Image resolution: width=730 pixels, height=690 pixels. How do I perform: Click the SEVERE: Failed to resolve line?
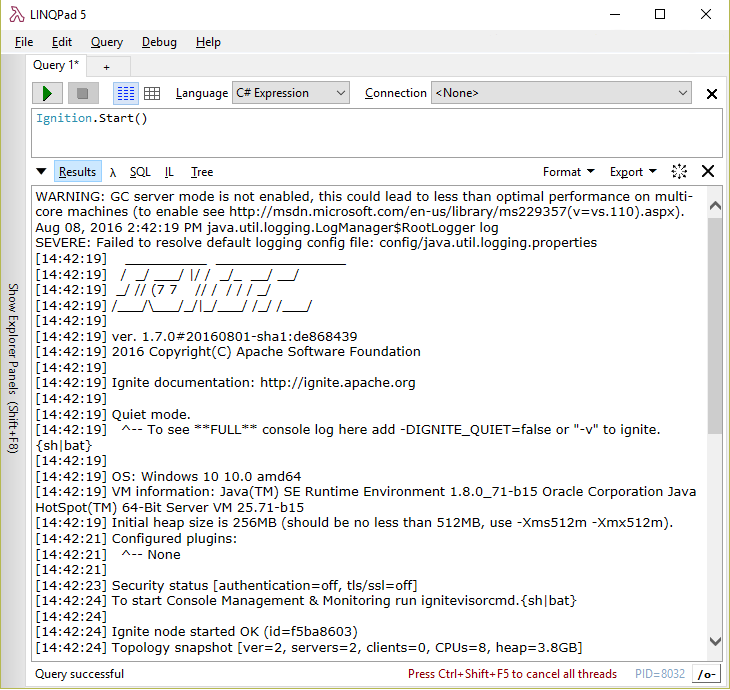[x=316, y=243]
